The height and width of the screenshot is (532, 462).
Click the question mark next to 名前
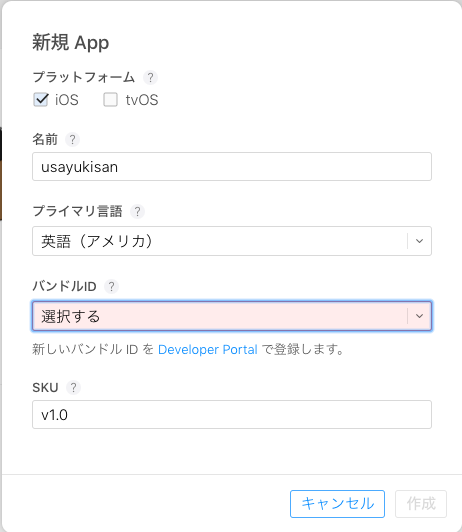[72, 139]
